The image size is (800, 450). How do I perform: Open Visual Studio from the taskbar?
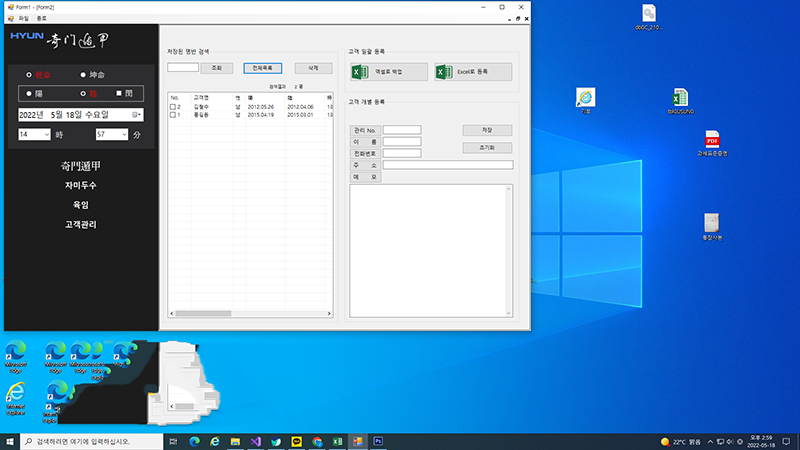[256, 441]
